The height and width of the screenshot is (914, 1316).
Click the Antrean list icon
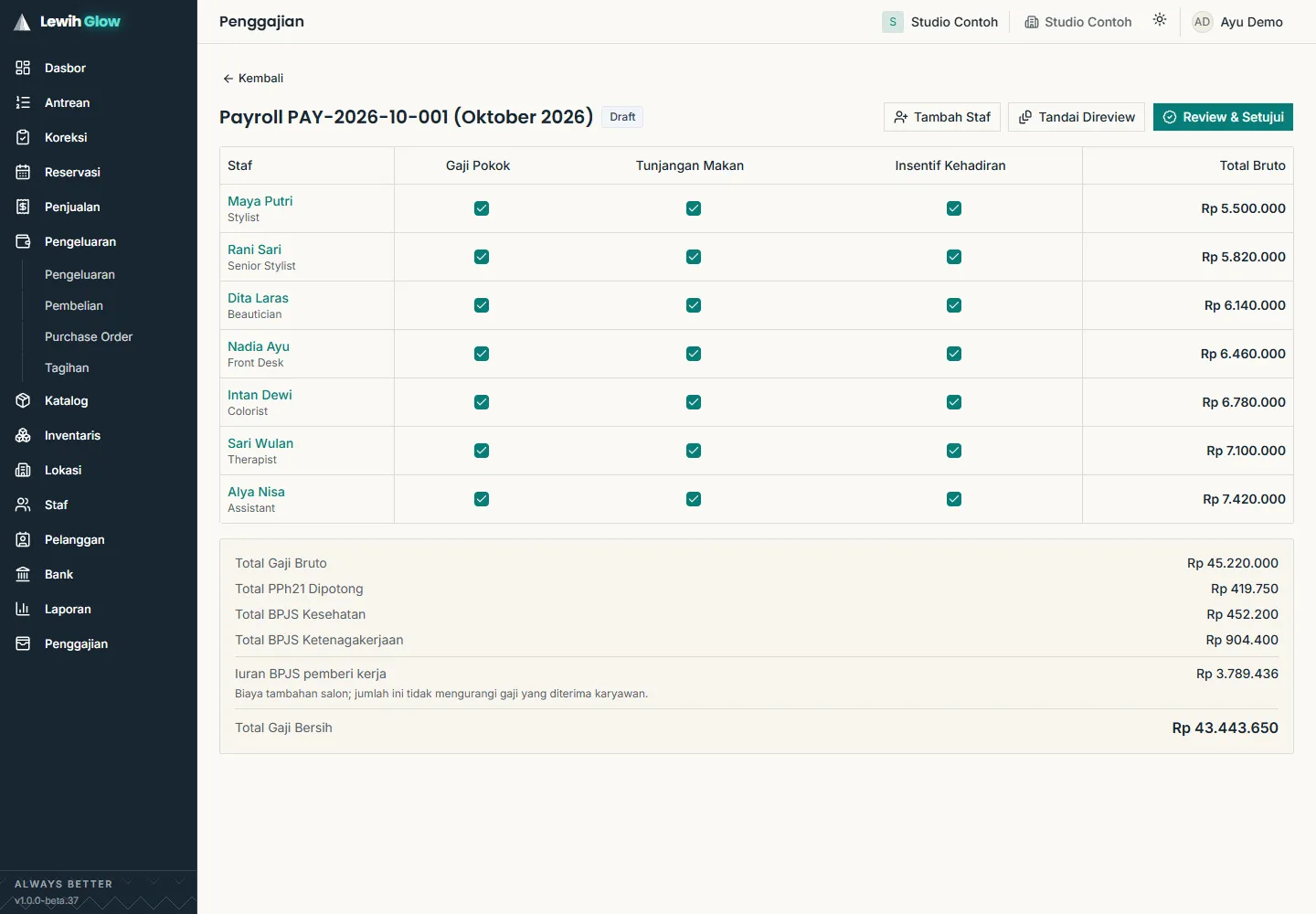tap(23, 102)
